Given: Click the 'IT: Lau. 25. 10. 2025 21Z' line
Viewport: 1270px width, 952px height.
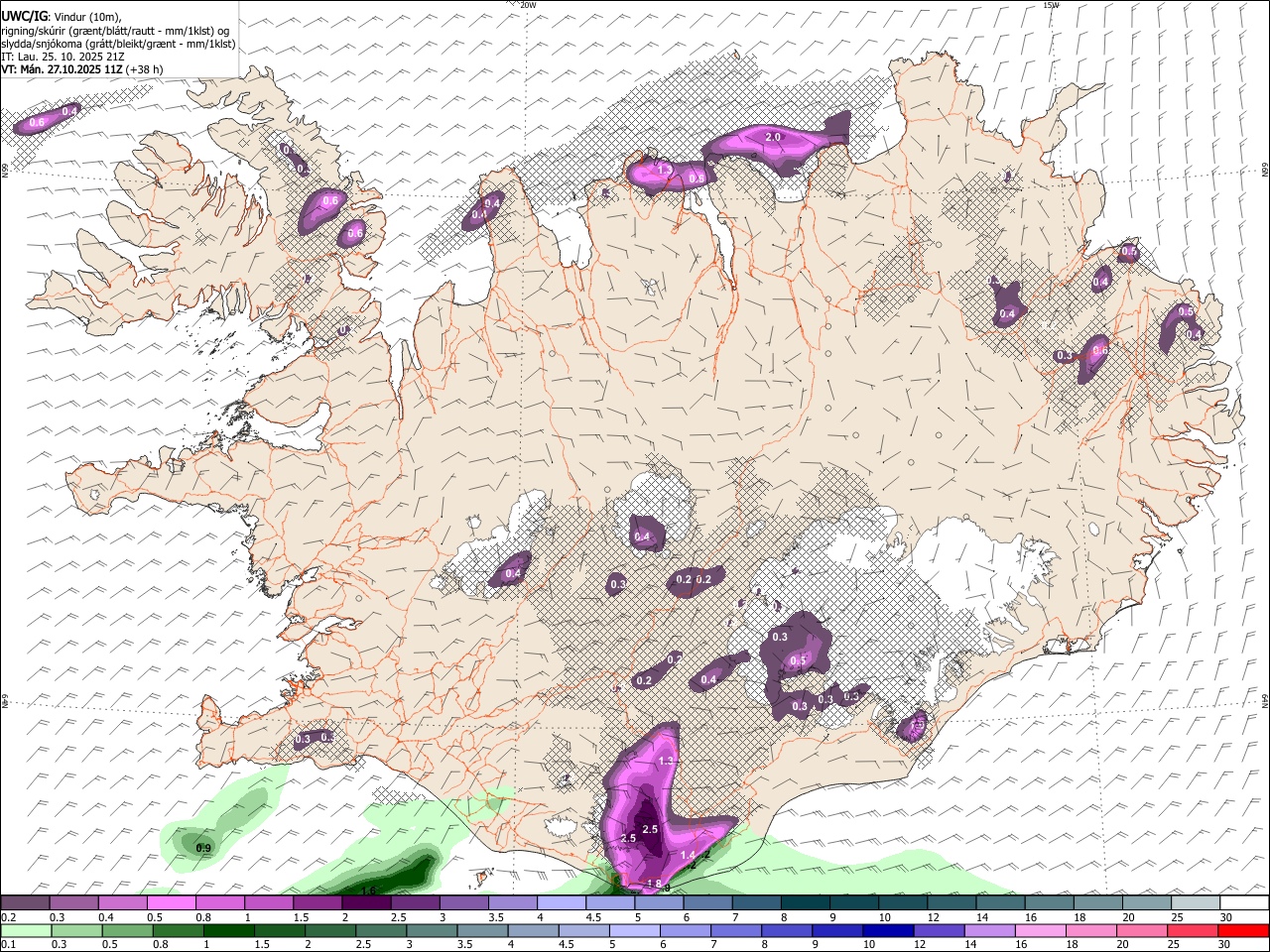Looking at the screenshot, I should pyautogui.click(x=62, y=57).
